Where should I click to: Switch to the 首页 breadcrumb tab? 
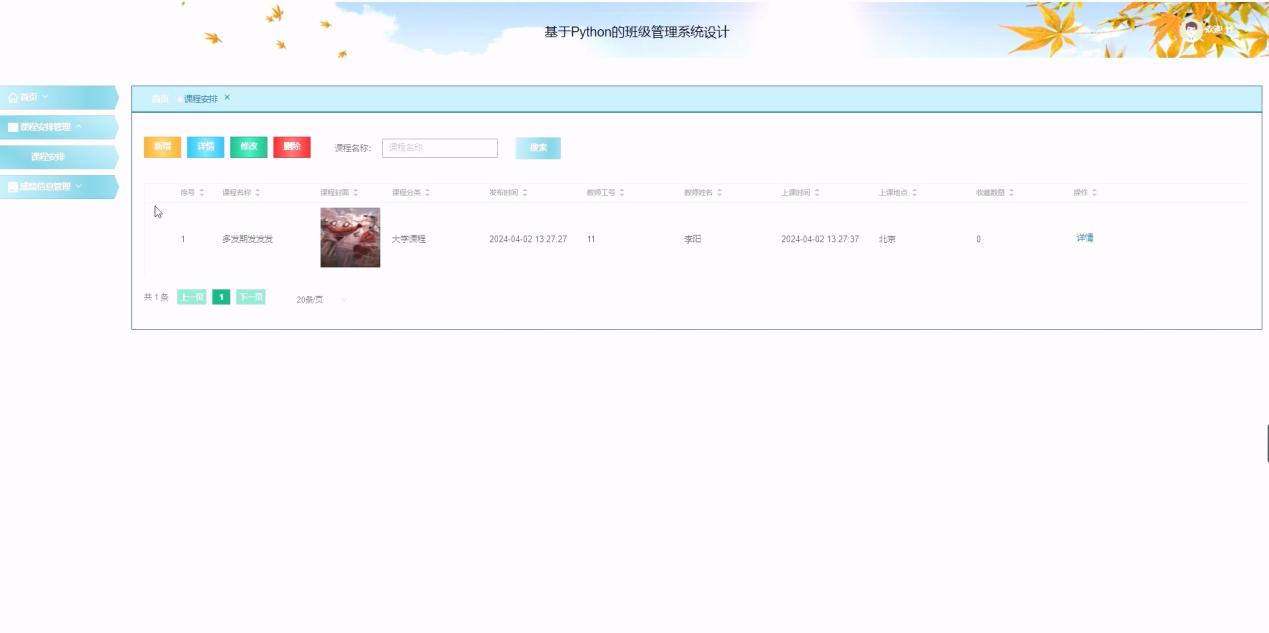click(x=160, y=99)
